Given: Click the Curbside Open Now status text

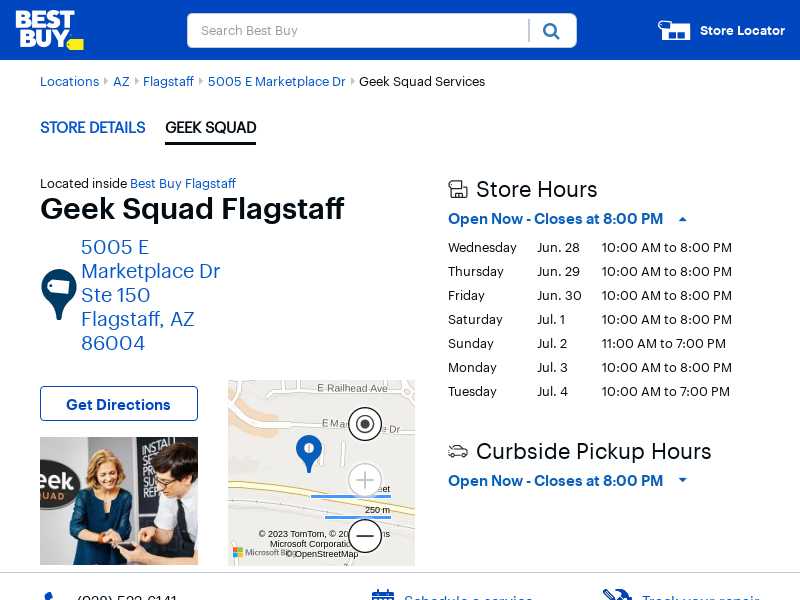Looking at the screenshot, I should click(555, 481).
